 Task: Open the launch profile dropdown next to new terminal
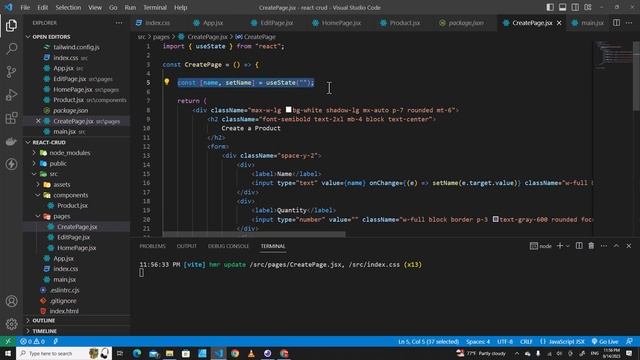(568, 246)
